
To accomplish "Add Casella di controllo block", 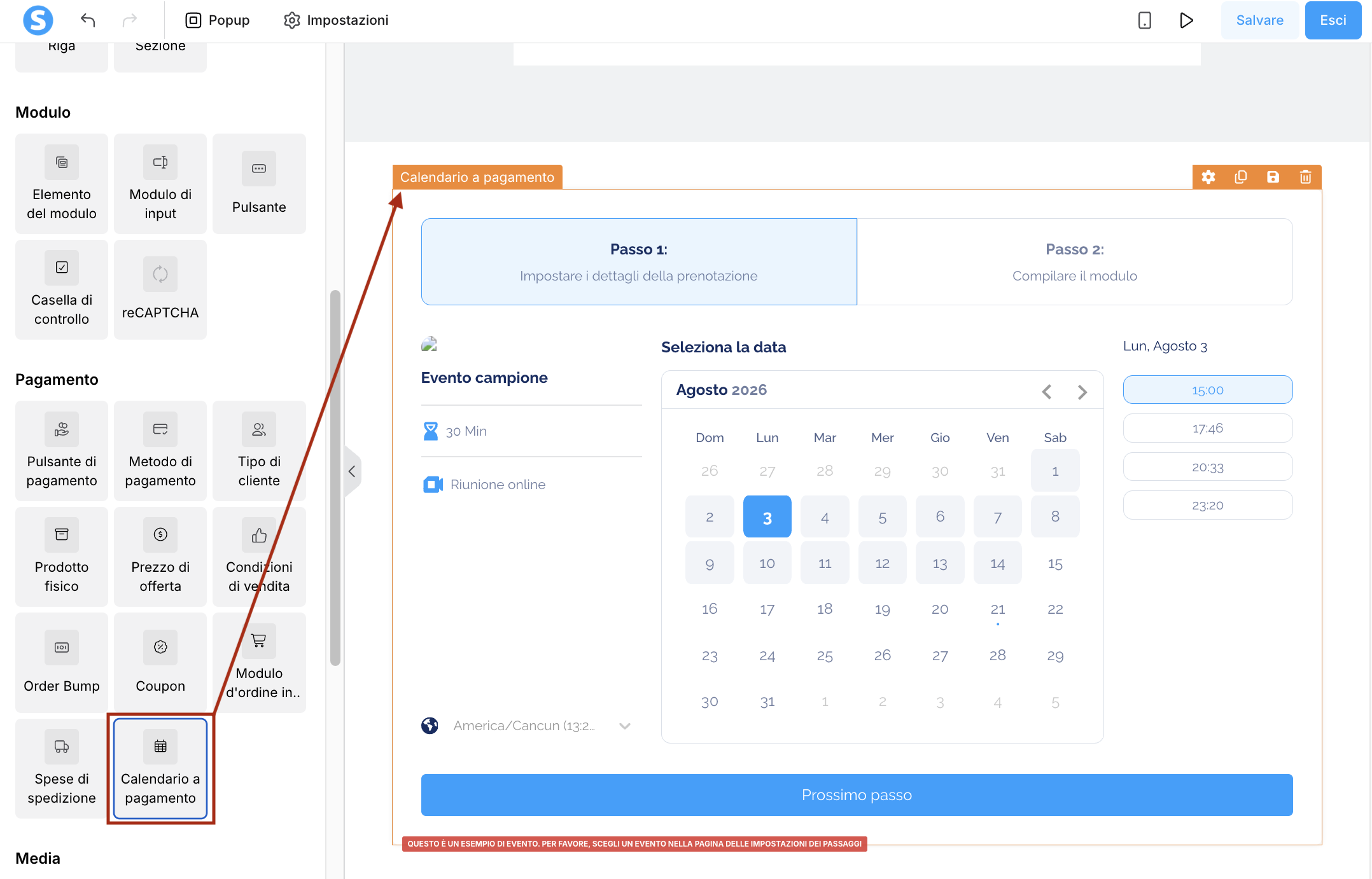I will tap(62, 289).
